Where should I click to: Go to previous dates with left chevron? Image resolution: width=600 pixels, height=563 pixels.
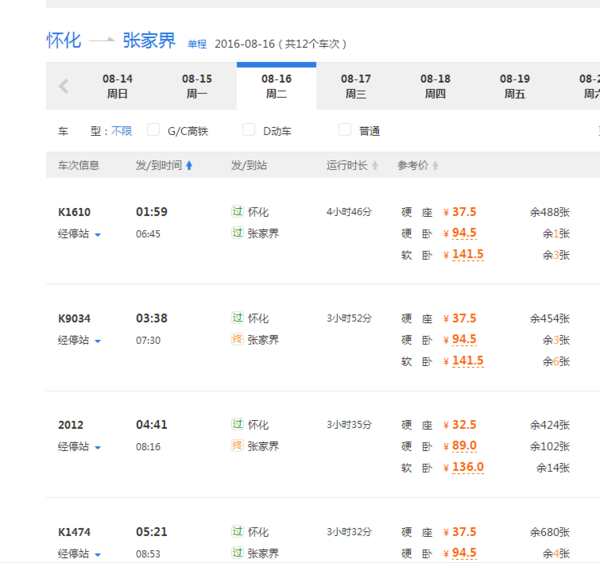(x=64, y=86)
